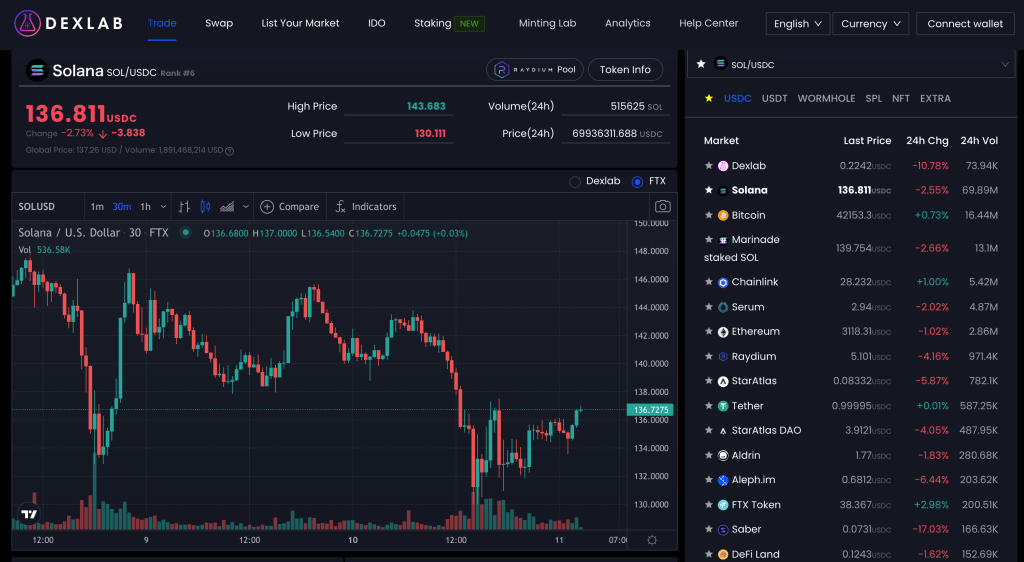The height and width of the screenshot is (562, 1024).
Task: Toggle favorite star for Bitcoin market
Action: (709, 215)
